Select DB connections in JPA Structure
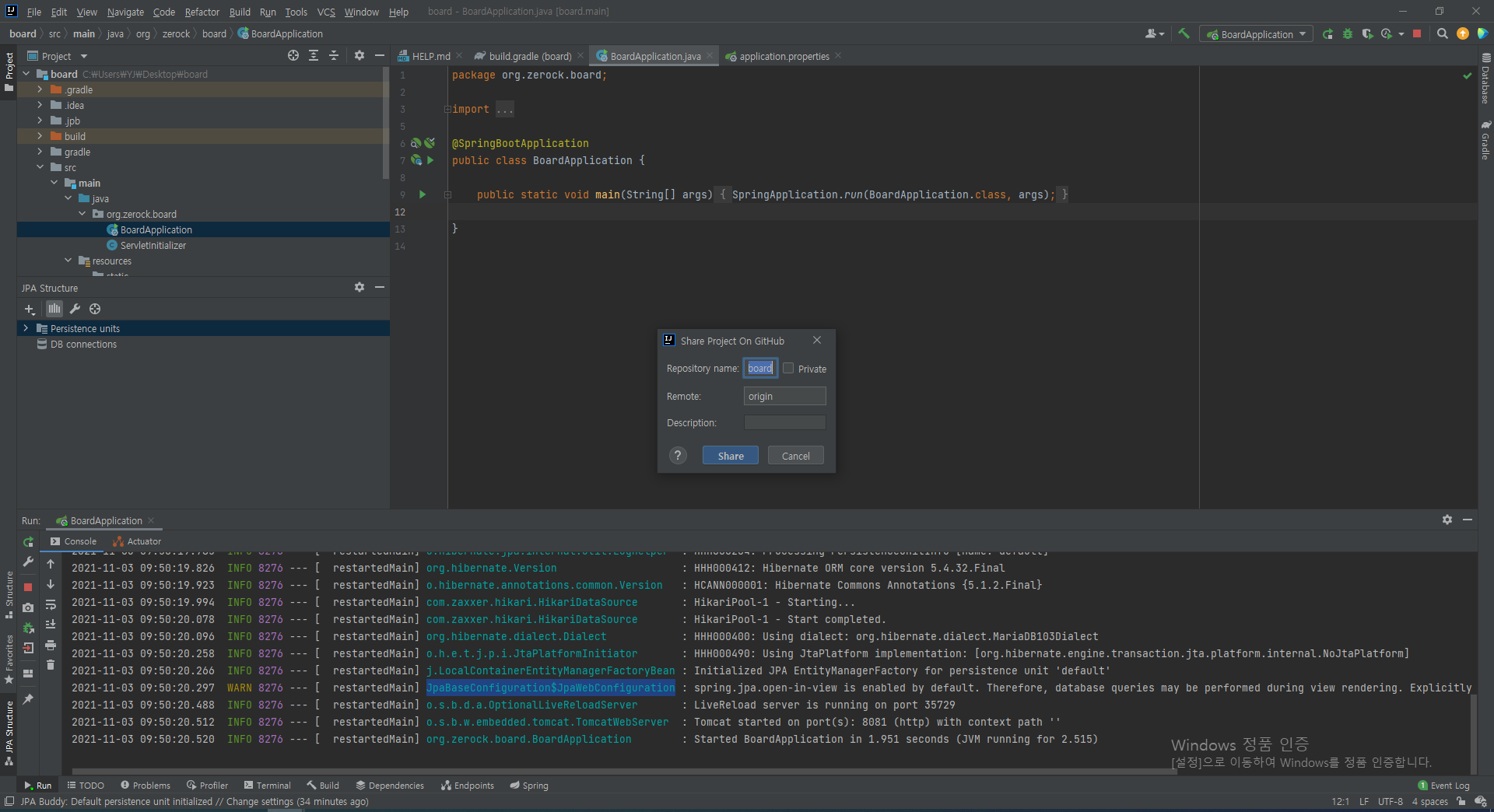 click(x=83, y=344)
